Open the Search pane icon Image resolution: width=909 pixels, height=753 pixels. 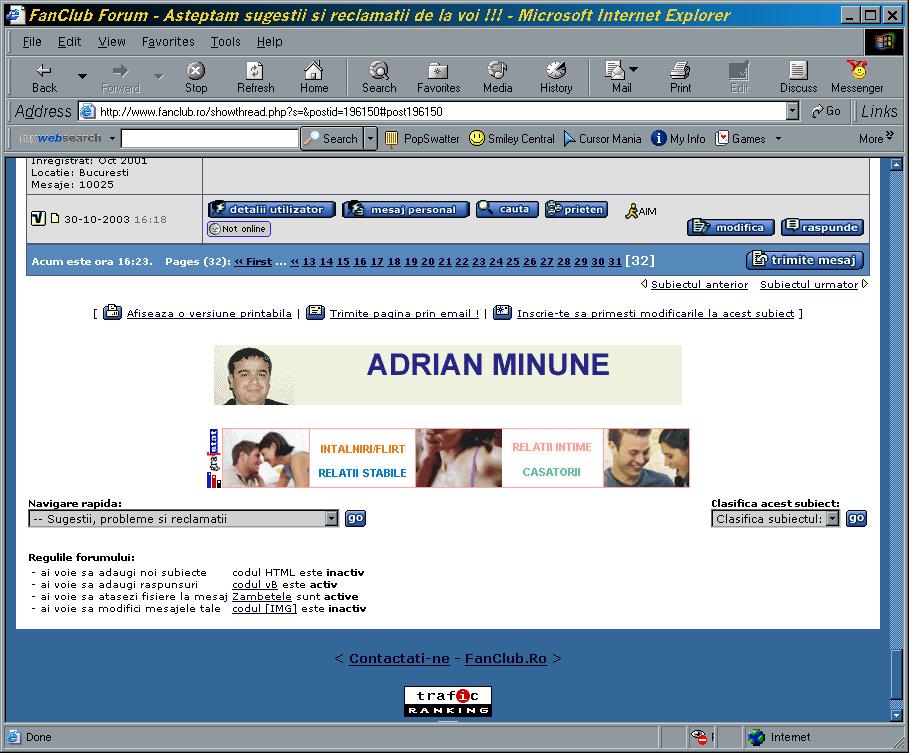tap(379, 78)
